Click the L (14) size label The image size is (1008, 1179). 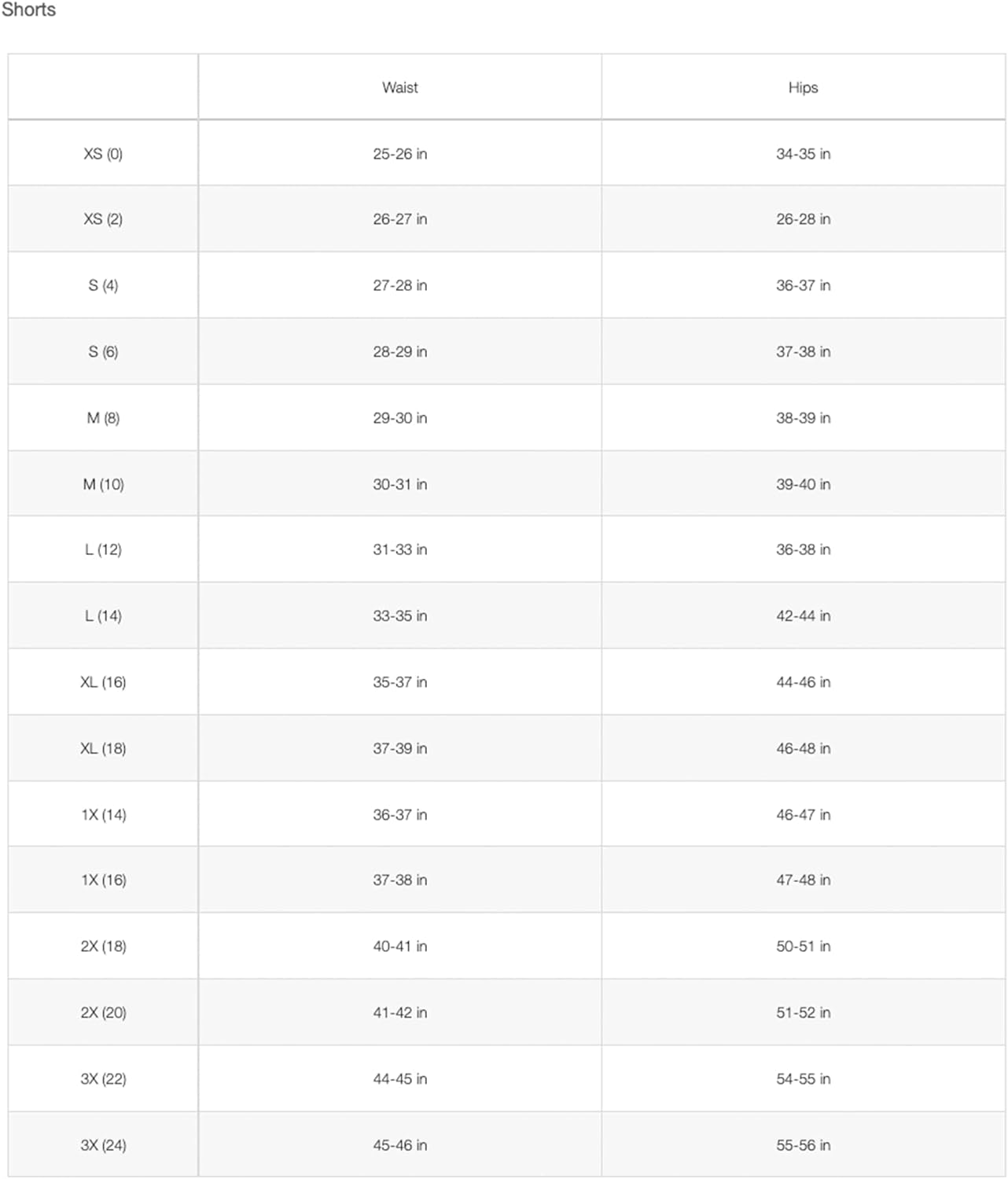pos(103,615)
